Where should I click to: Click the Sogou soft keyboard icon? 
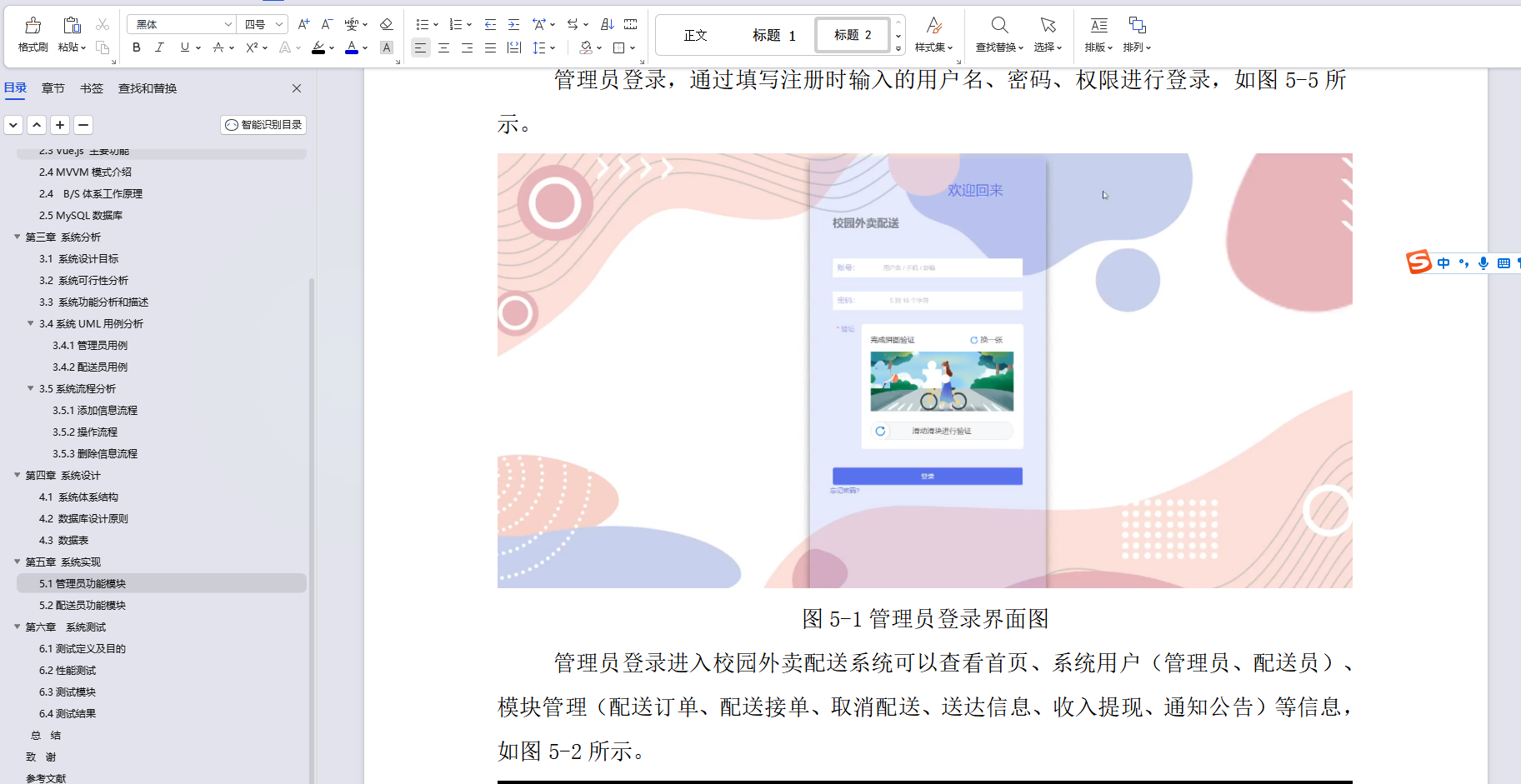click(x=1503, y=263)
